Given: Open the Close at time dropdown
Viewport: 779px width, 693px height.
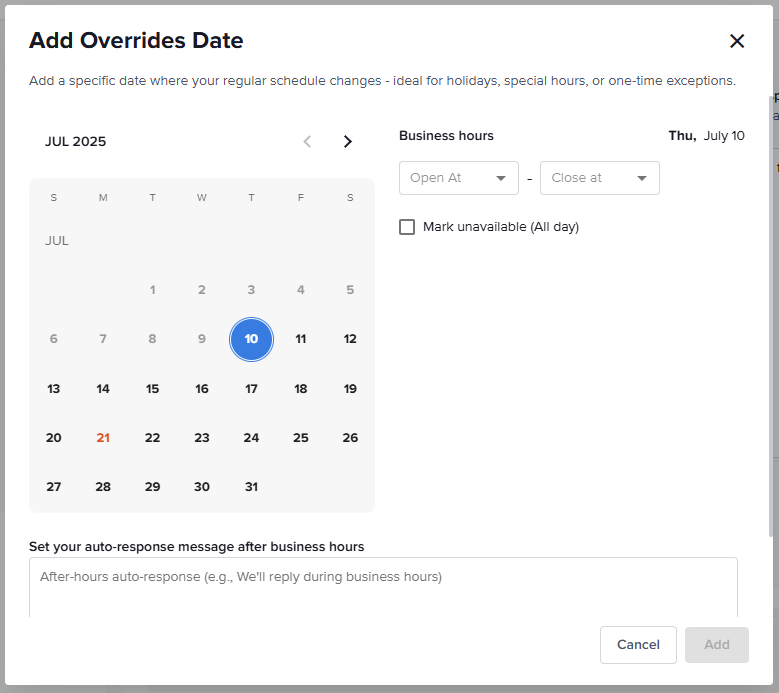Looking at the screenshot, I should 600,178.
